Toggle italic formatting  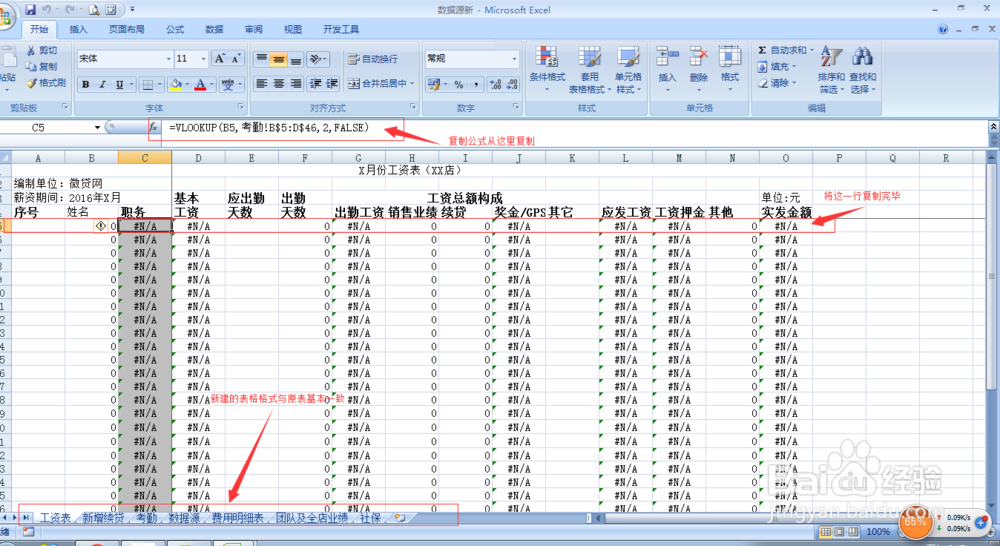(102, 84)
